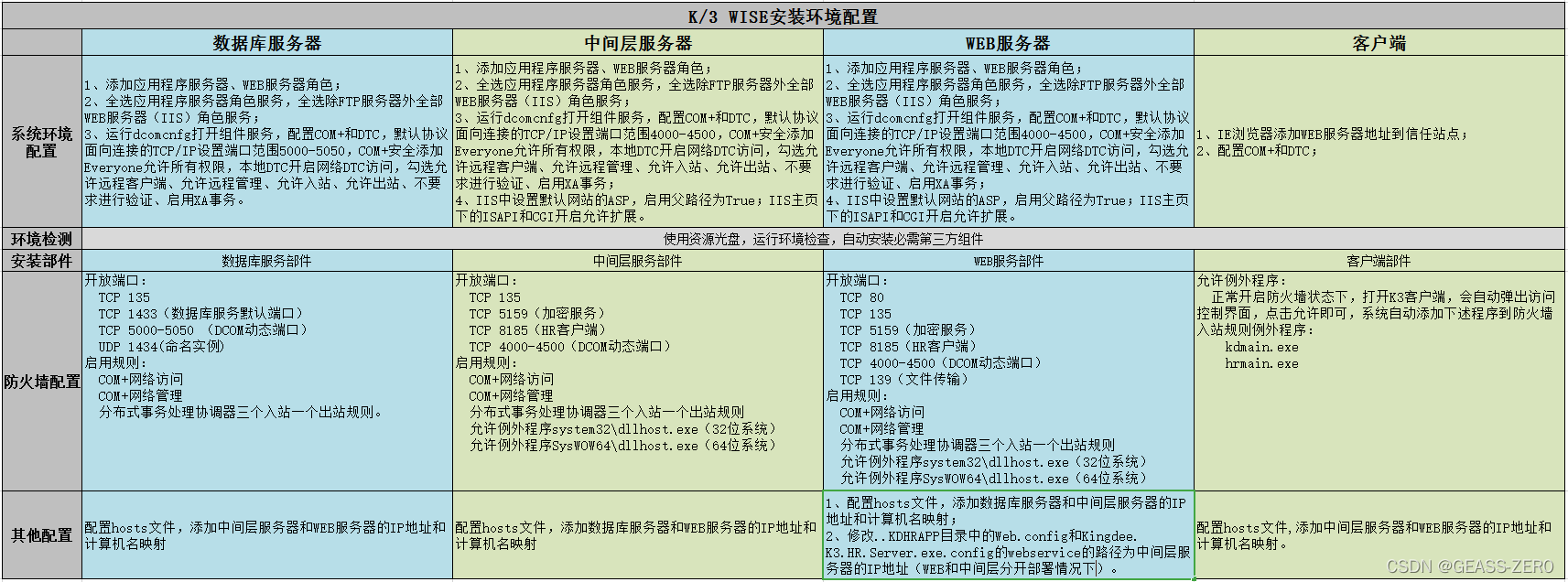Viewport: 1568px width, 582px height.
Task: Select the 防火墙配置 row header
Action: pyautogui.click(x=42, y=382)
